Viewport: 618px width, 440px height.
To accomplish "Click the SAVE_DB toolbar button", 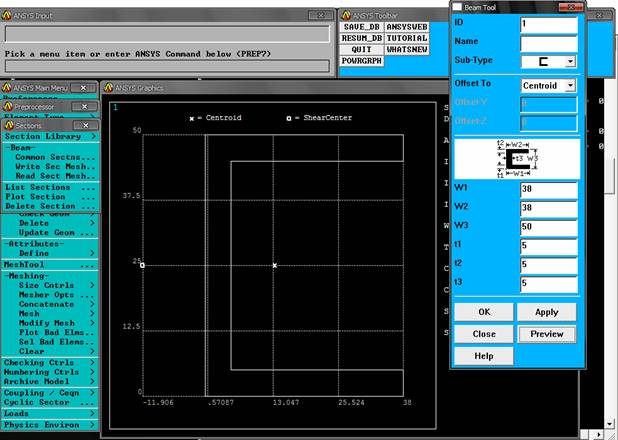I will [x=361, y=27].
